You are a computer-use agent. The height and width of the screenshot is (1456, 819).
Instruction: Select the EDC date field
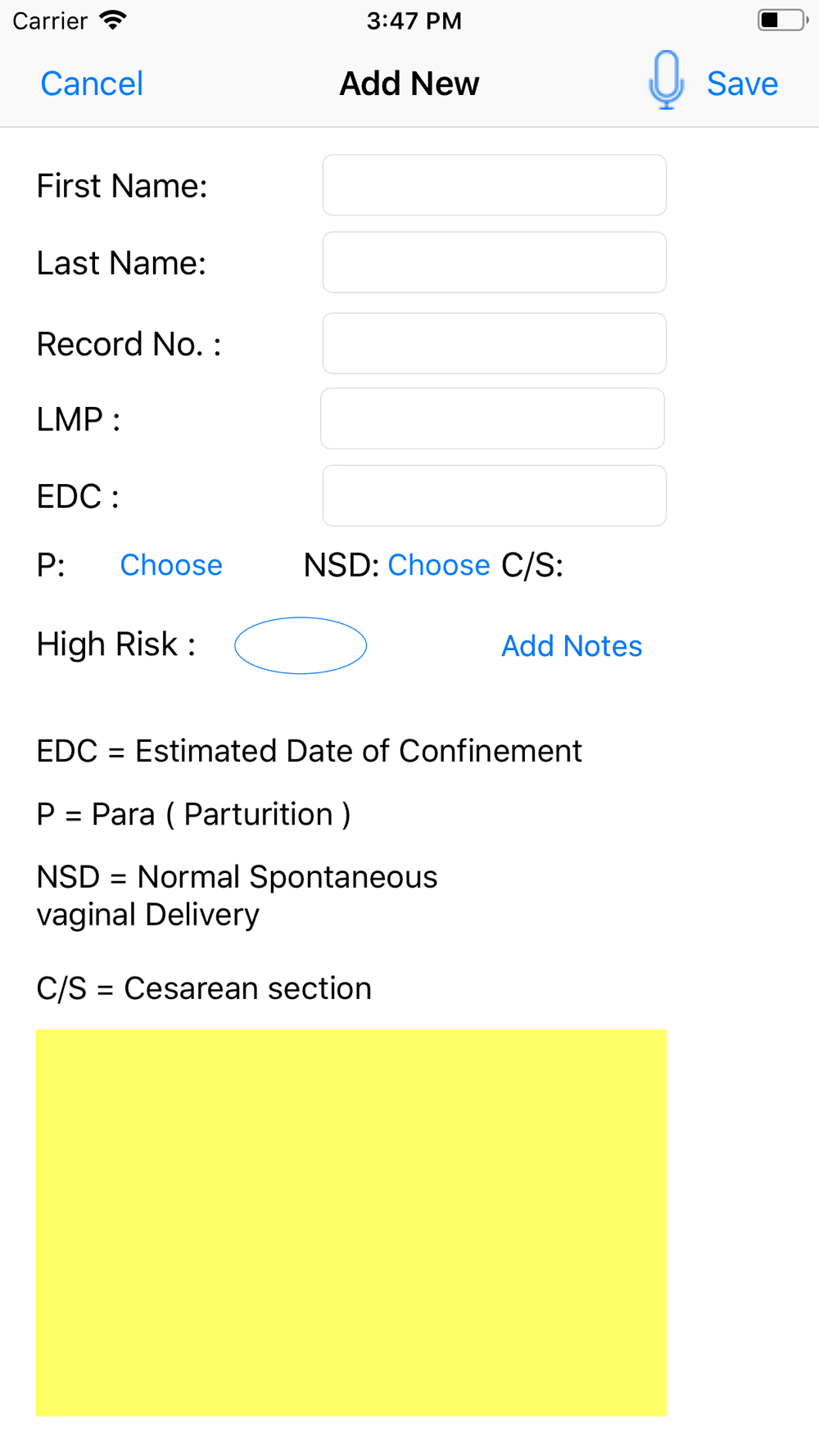pyautogui.click(x=494, y=495)
